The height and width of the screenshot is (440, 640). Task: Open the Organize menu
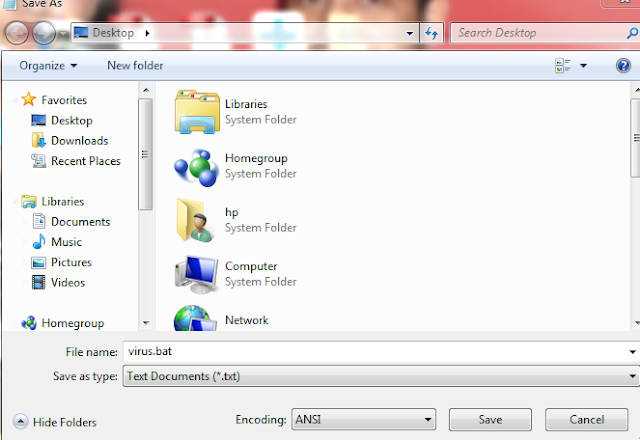point(48,66)
